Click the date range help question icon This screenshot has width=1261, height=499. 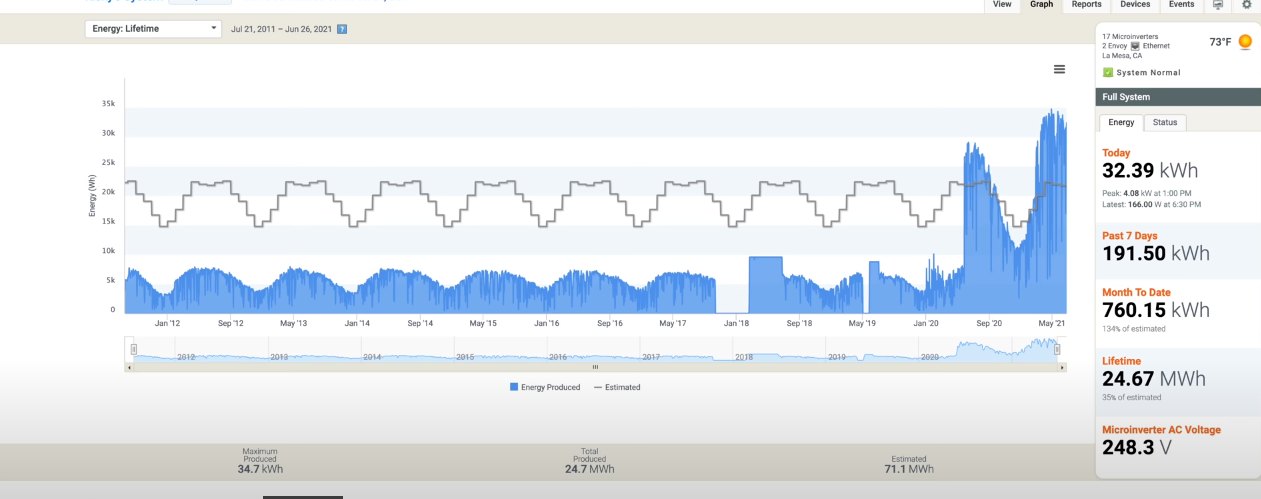click(x=342, y=29)
